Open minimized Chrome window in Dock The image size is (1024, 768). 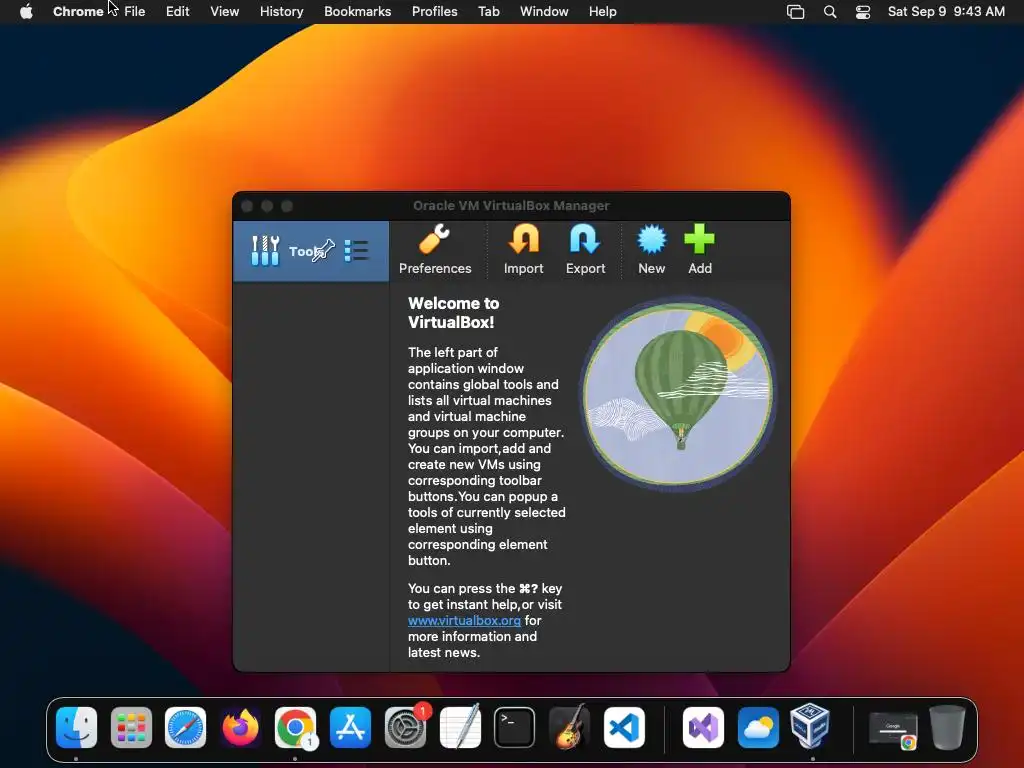[x=893, y=728]
